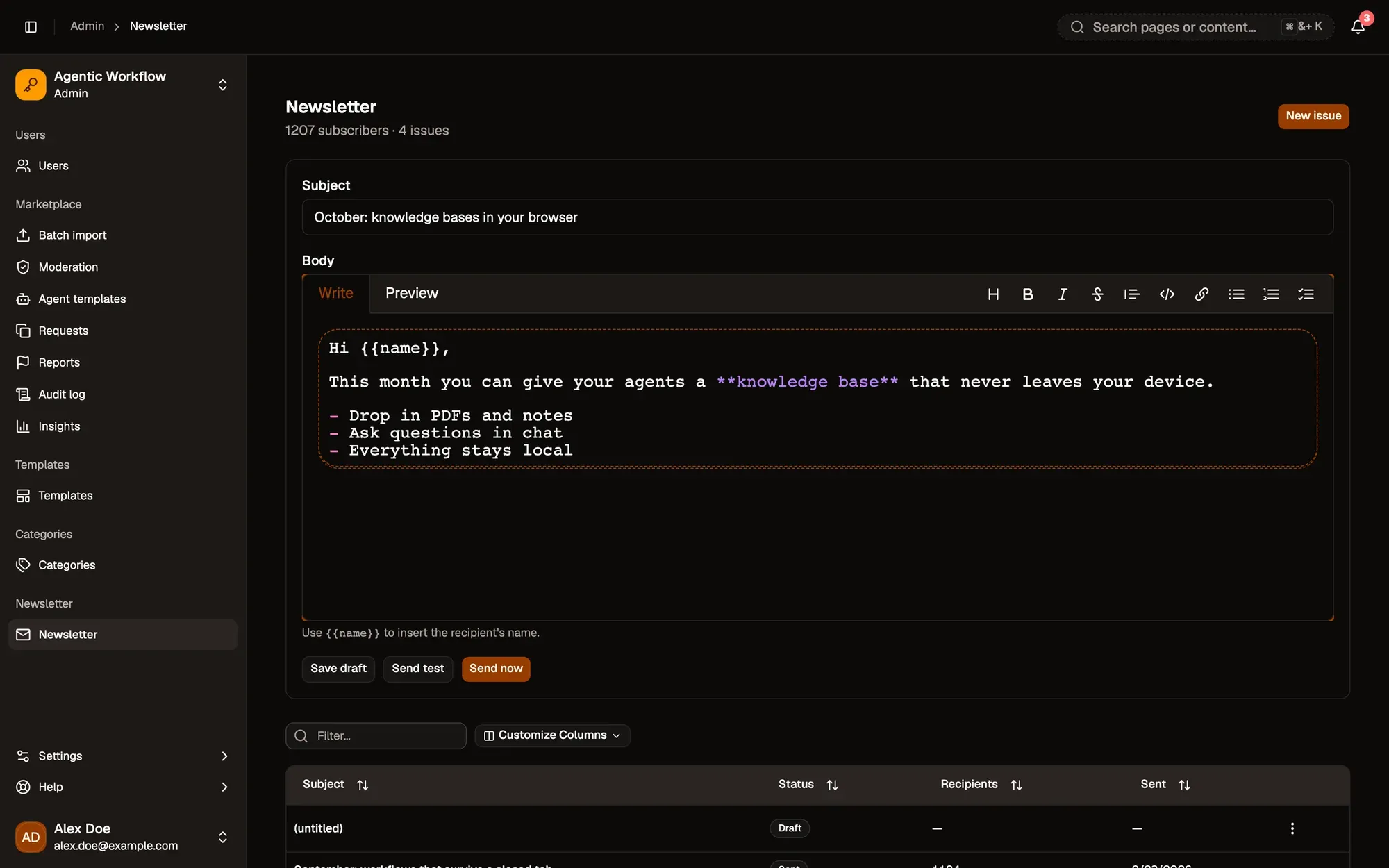Focus the Subject input field
Viewport: 1389px width, 868px height.
pyautogui.click(x=817, y=217)
